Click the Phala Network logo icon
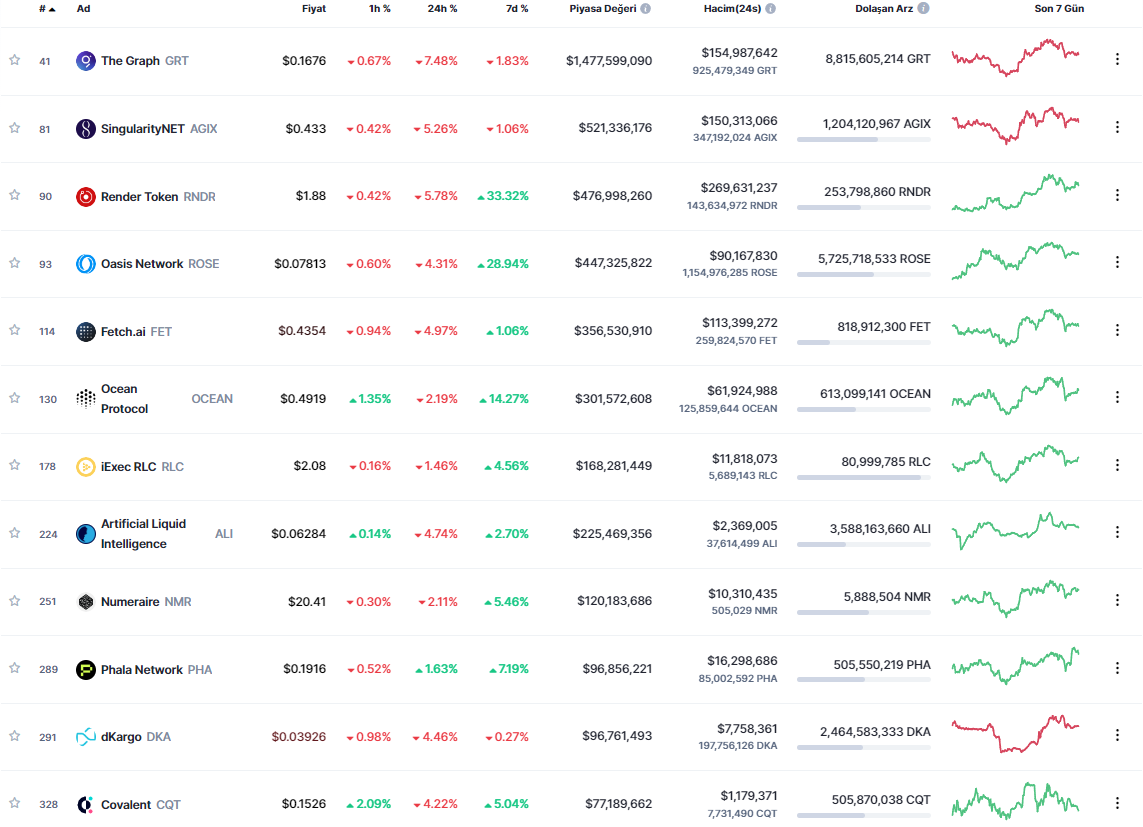The width and height of the screenshot is (1143, 827). [x=86, y=670]
